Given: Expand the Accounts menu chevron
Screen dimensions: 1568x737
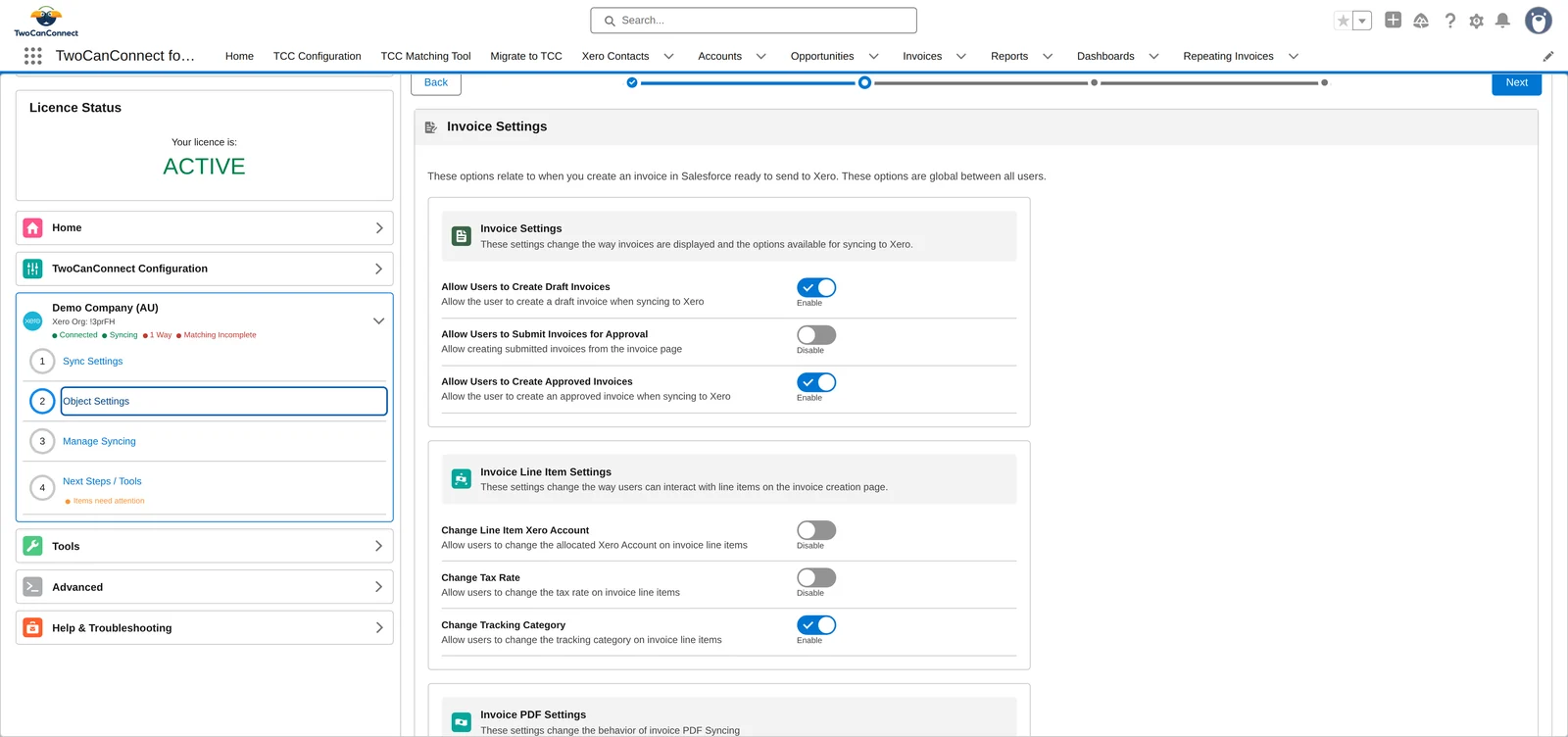Looking at the screenshot, I should (x=761, y=57).
